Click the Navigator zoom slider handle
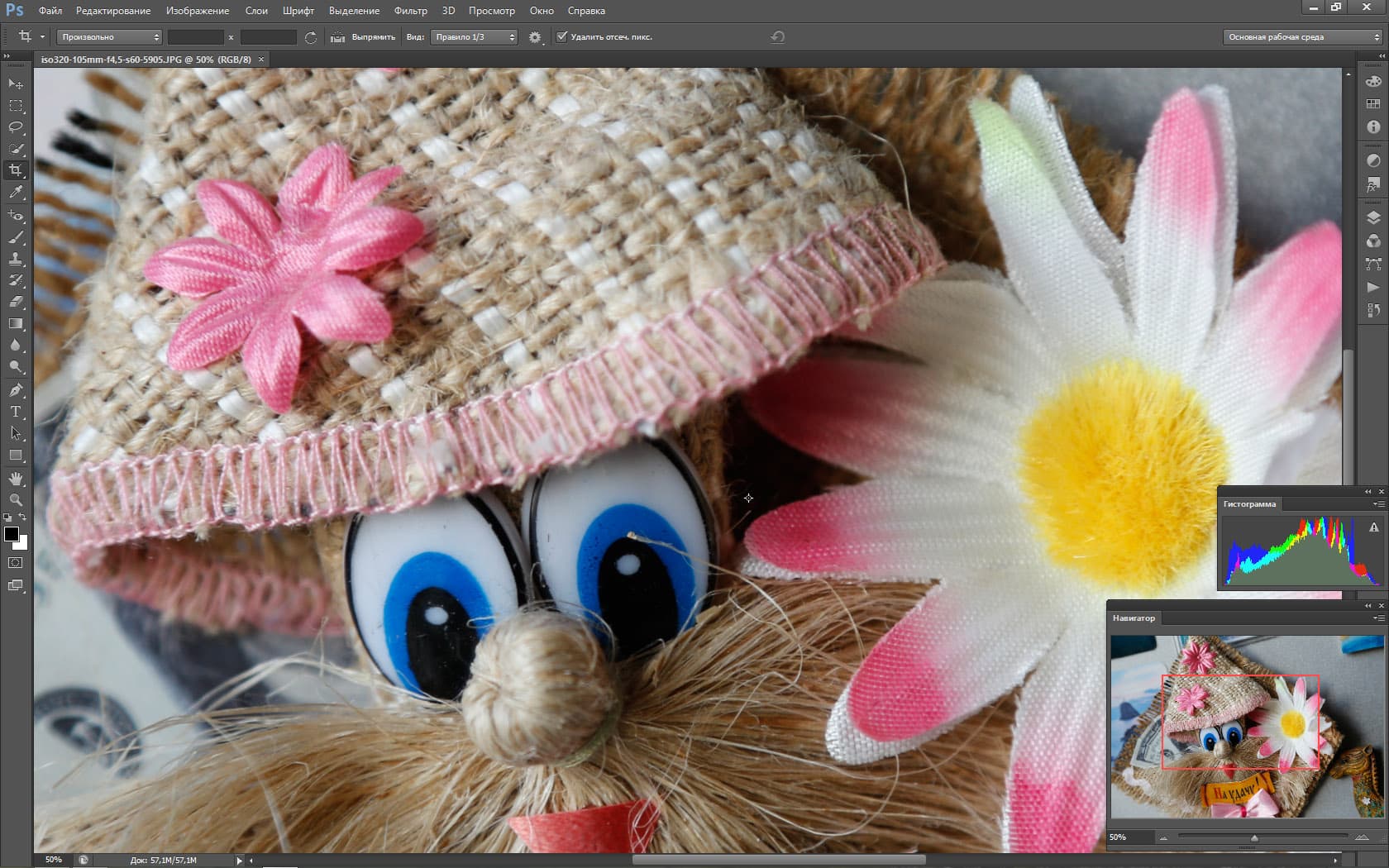Screen dimensions: 1389x868 1254,838
